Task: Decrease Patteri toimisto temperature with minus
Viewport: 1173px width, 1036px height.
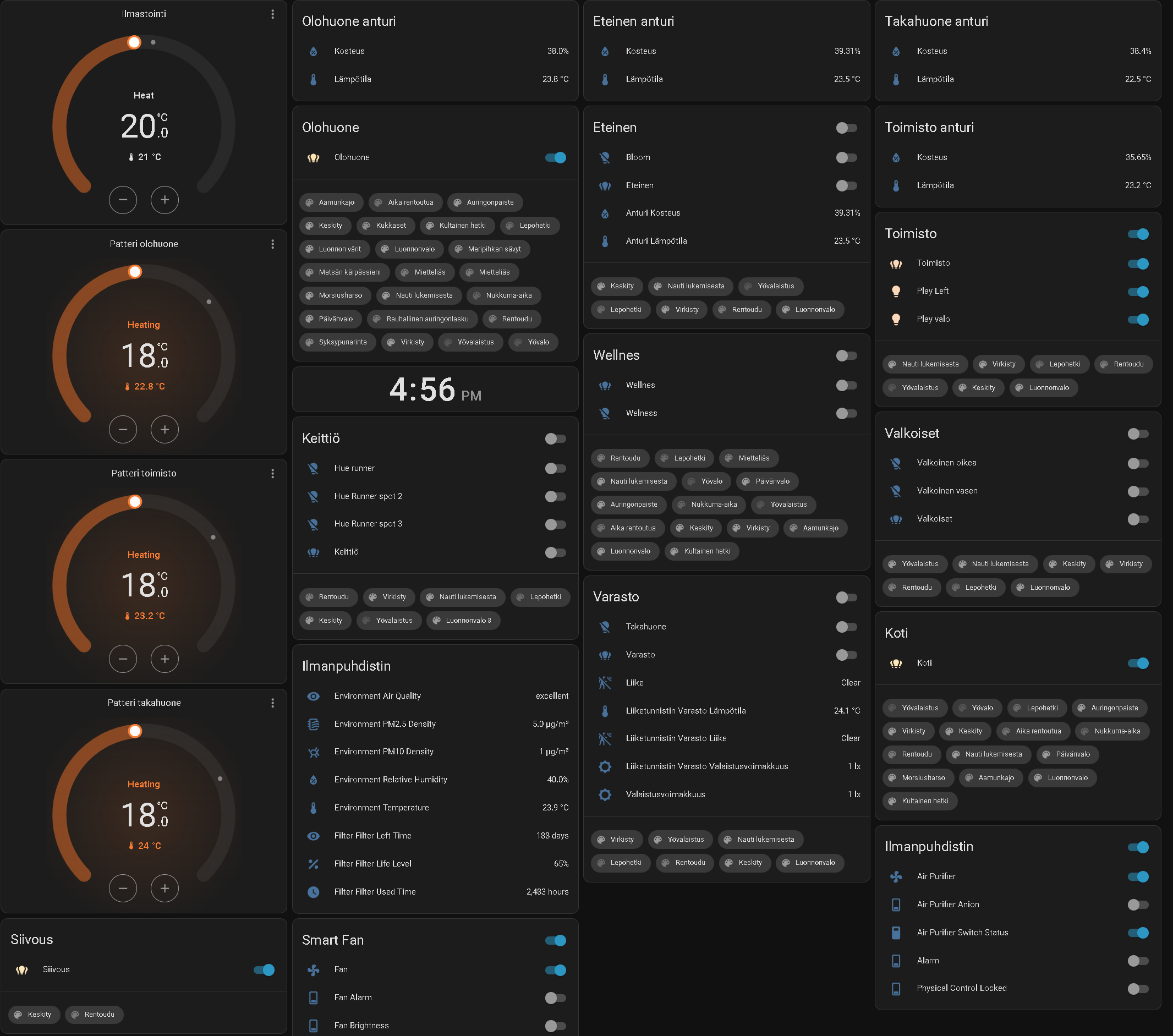Action: 123,659
